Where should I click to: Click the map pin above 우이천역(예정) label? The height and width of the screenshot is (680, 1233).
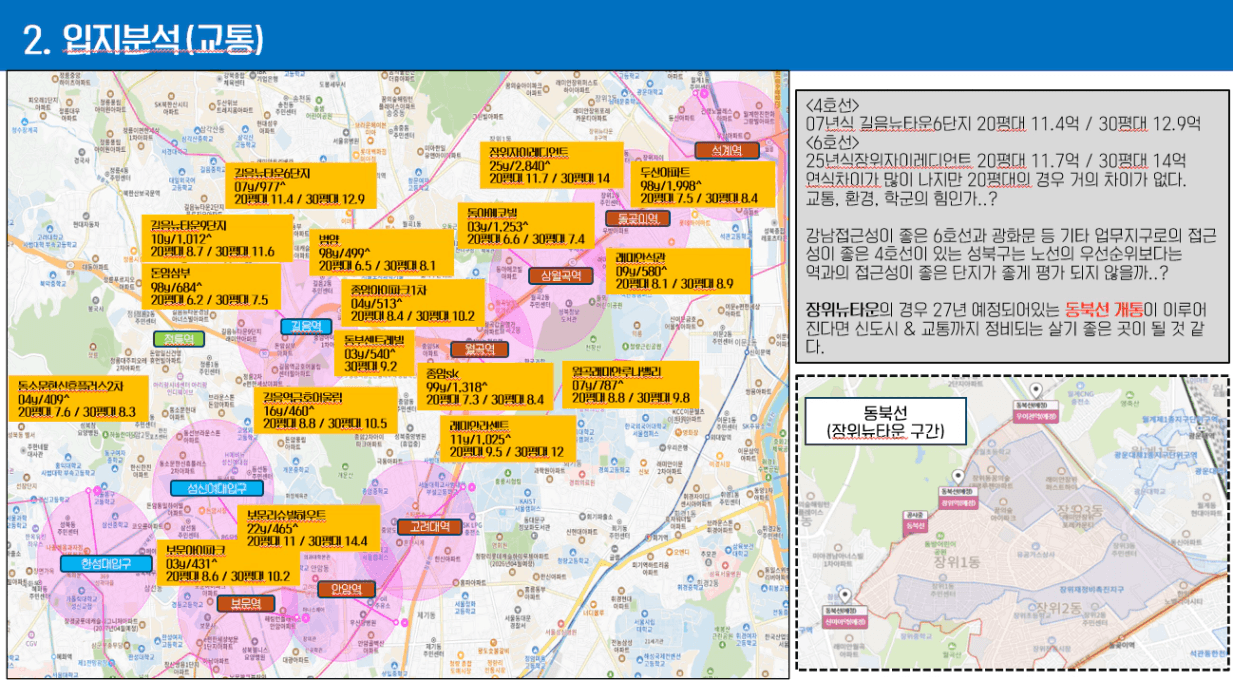coord(1035,390)
